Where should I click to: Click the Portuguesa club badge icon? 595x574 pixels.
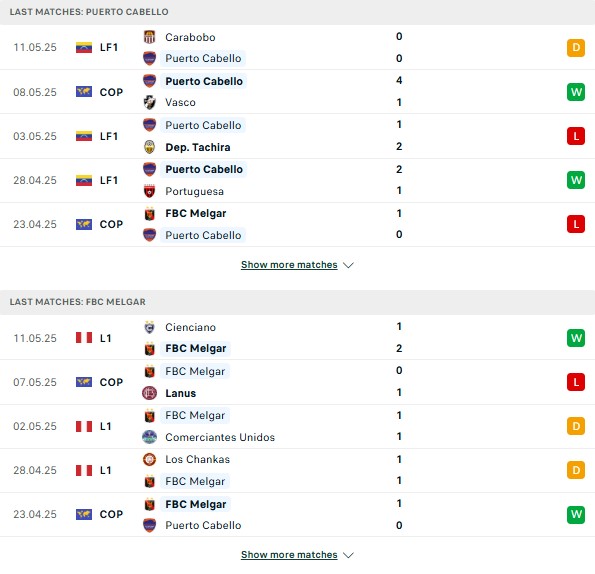click(150, 191)
